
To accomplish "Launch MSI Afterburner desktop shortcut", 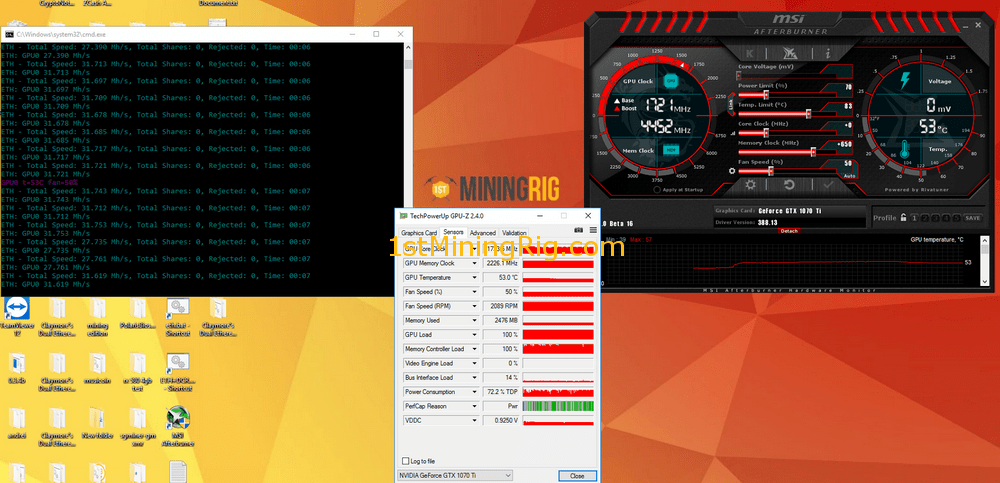I will pos(178,421).
